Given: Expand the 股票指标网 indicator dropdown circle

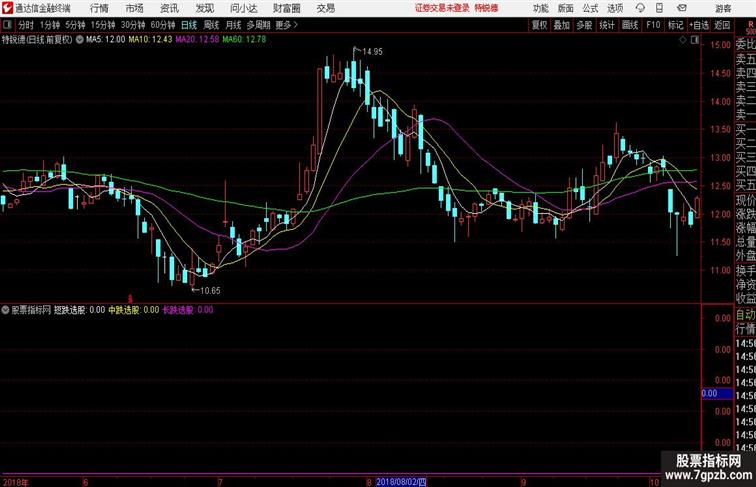Looking at the screenshot, I should (5, 310).
